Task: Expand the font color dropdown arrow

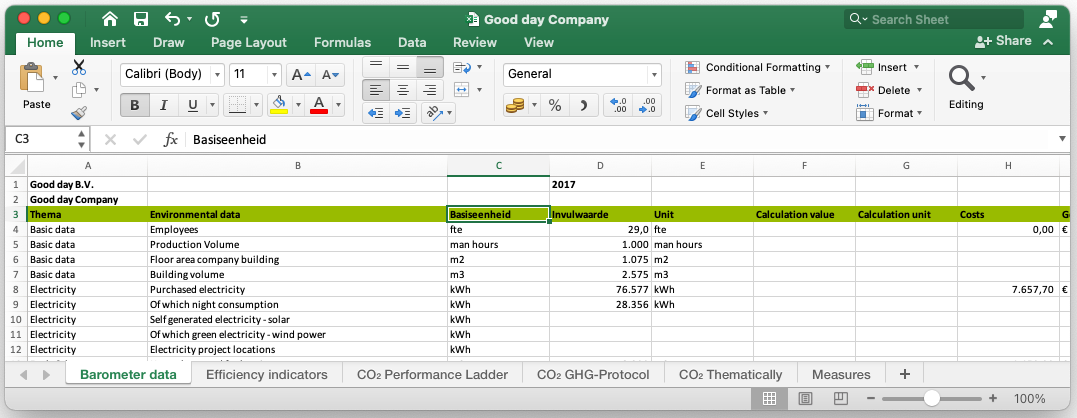Action: pos(338,105)
